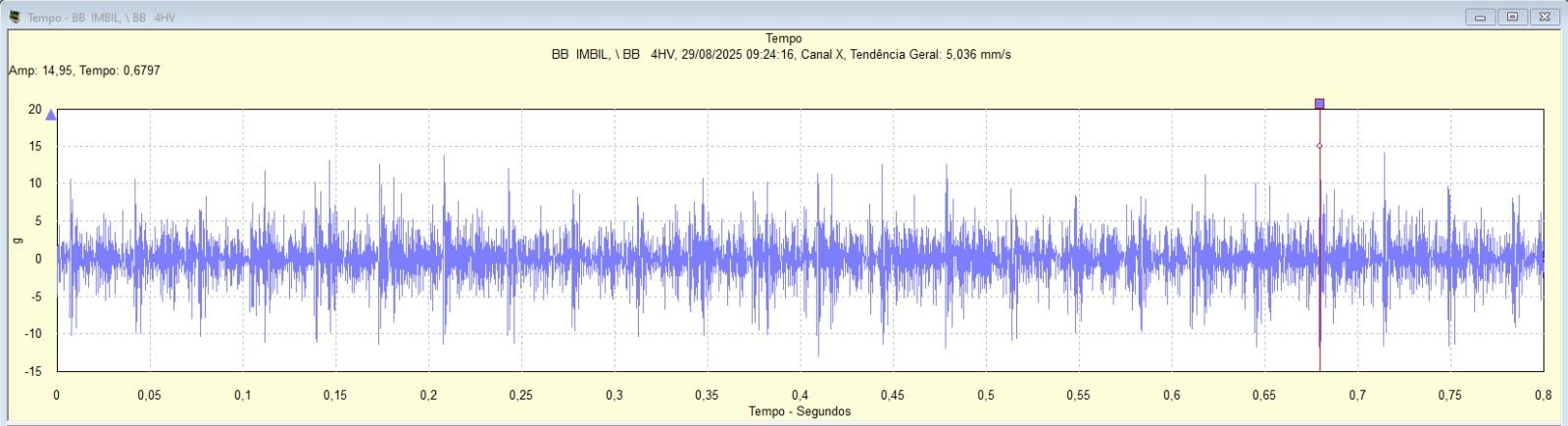1568x426 pixels.
Task: Click the 'Tempo - Segundos' axis label
Action: [800, 411]
